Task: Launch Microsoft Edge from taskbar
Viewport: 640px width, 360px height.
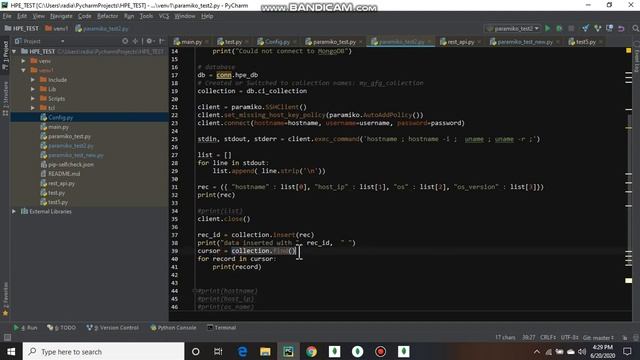Action: (x=242, y=351)
